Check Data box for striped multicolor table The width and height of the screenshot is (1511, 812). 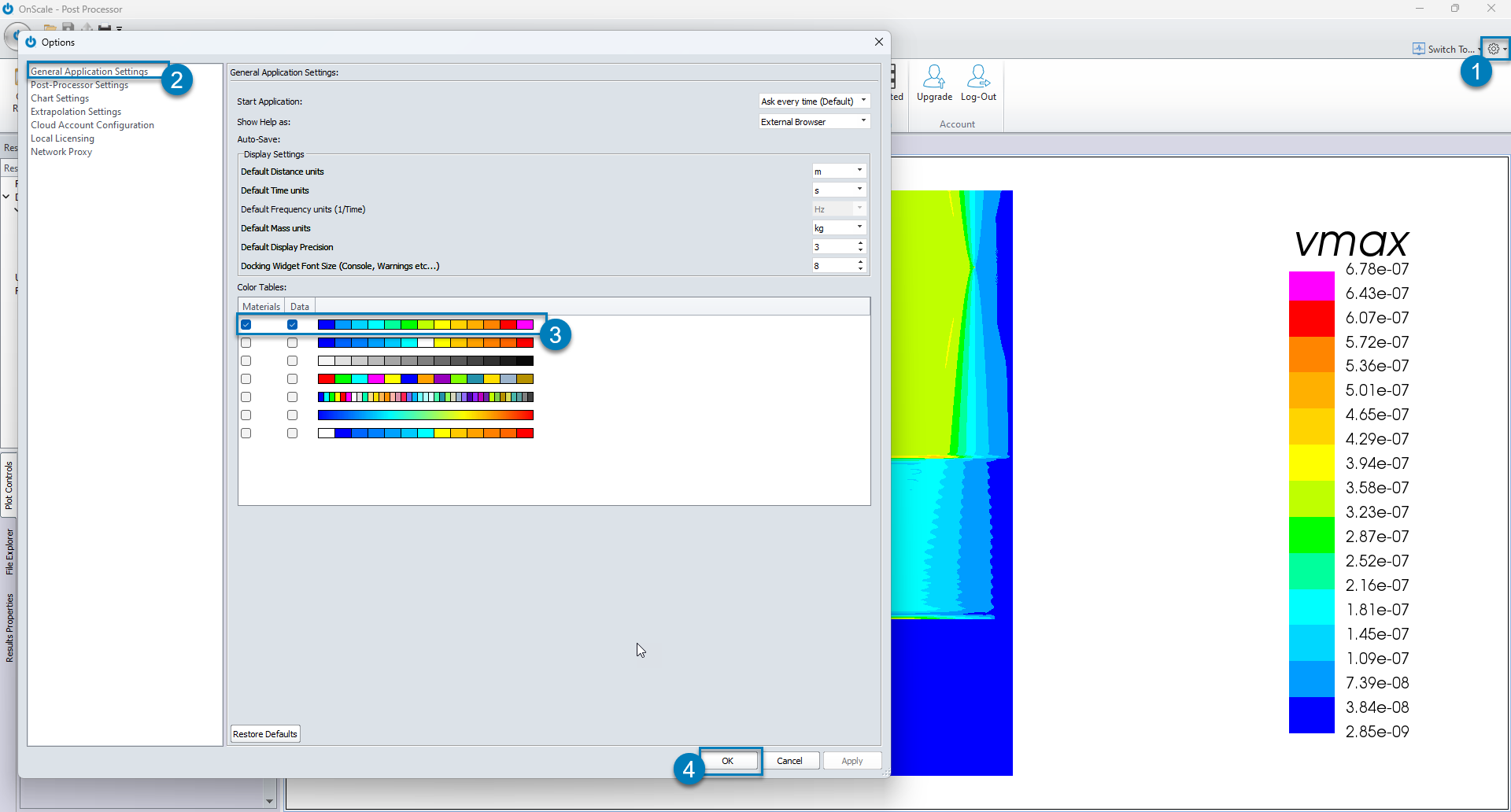pos(293,397)
